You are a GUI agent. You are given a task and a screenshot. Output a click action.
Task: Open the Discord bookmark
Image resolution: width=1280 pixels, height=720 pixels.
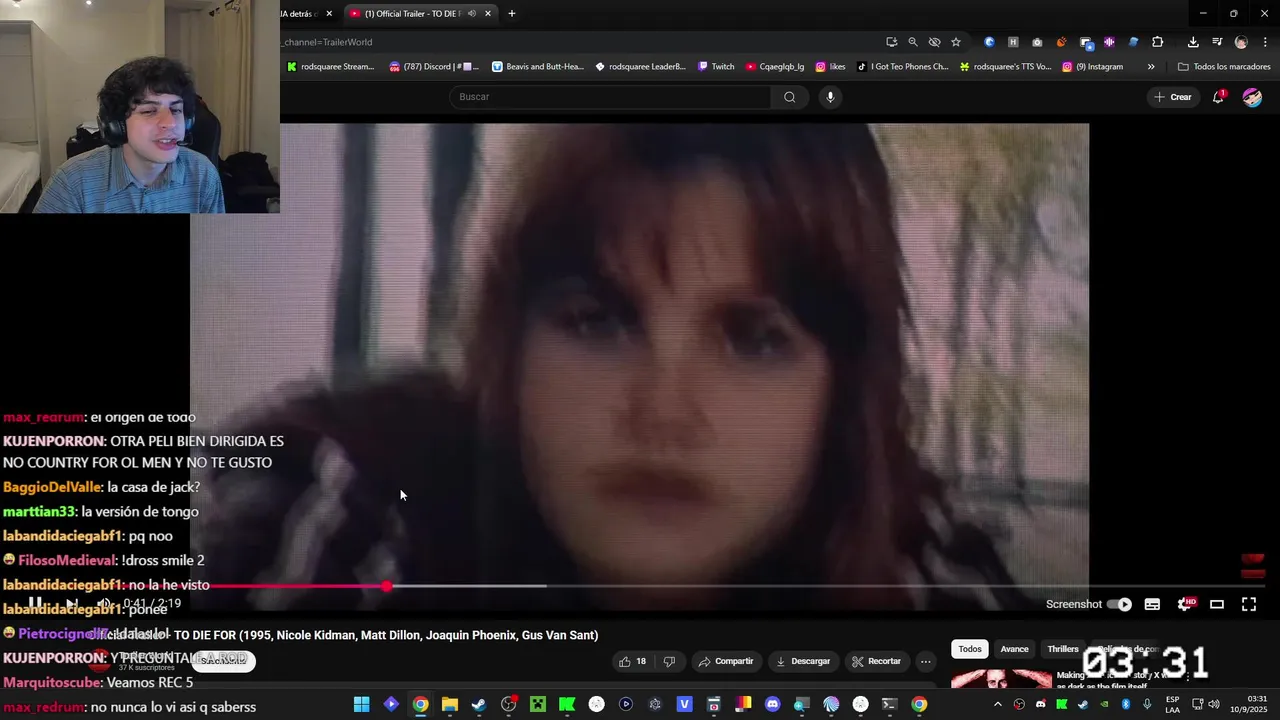click(434, 67)
